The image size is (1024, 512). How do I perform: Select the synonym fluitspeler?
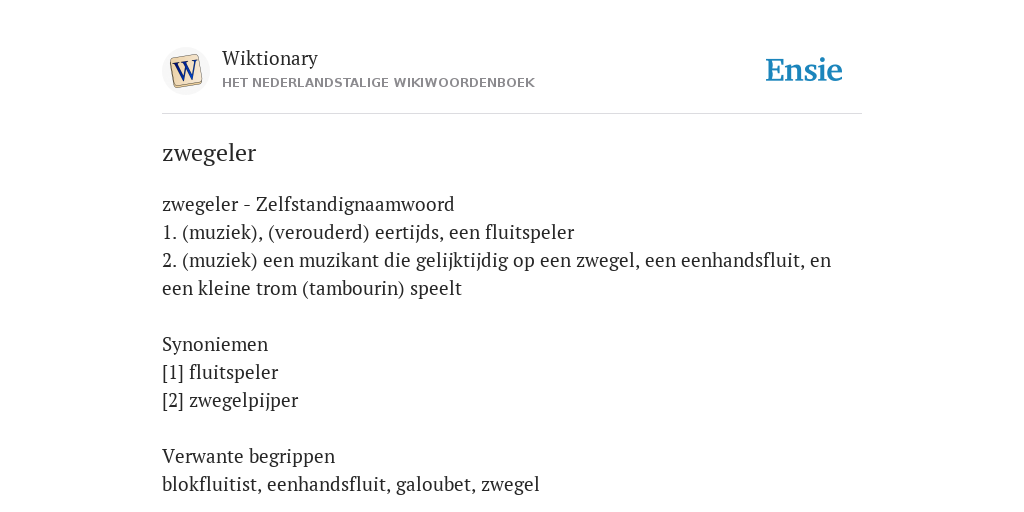pos(233,373)
